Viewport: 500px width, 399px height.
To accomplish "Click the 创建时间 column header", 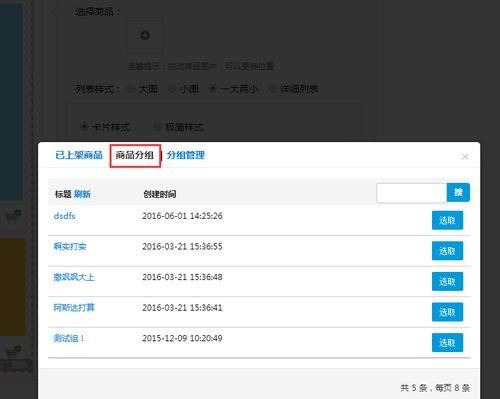I will pos(160,194).
